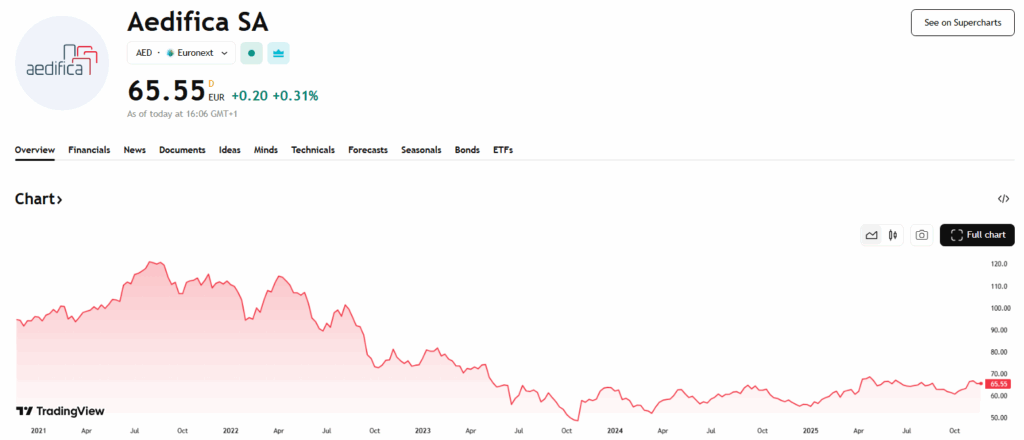The width and height of the screenshot is (1024, 440).
Task: Take a chart snapshot with camera icon
Action: (x=922, y=235)
